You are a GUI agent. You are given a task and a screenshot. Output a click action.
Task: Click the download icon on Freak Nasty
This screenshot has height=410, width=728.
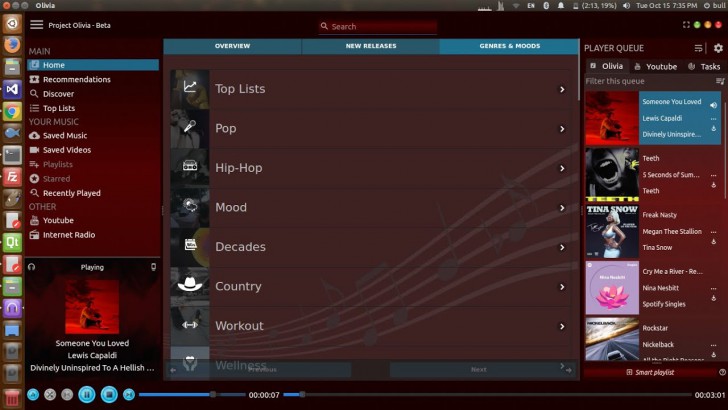pos(713,241)
